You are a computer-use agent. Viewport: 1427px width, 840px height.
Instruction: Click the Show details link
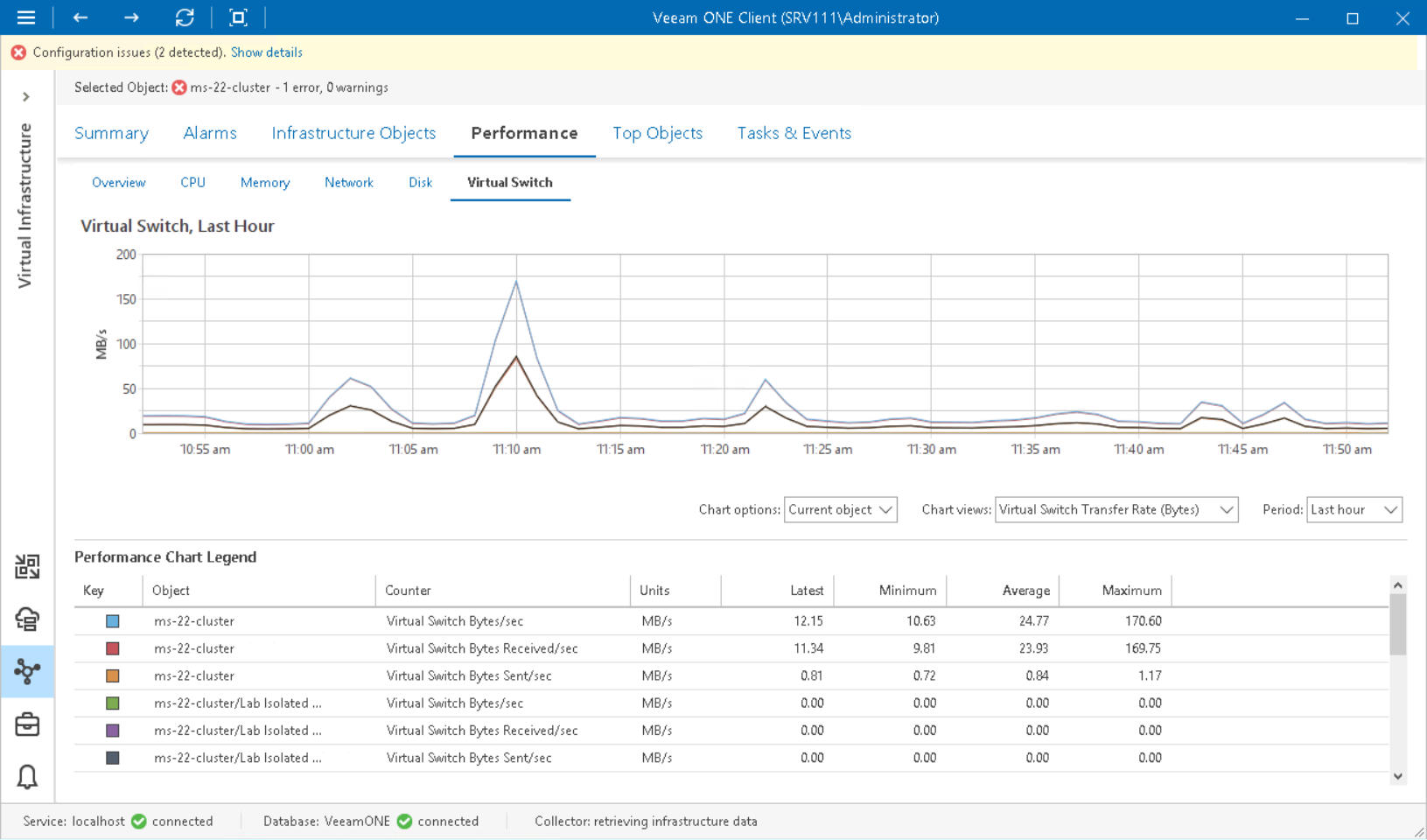[267, 52]
